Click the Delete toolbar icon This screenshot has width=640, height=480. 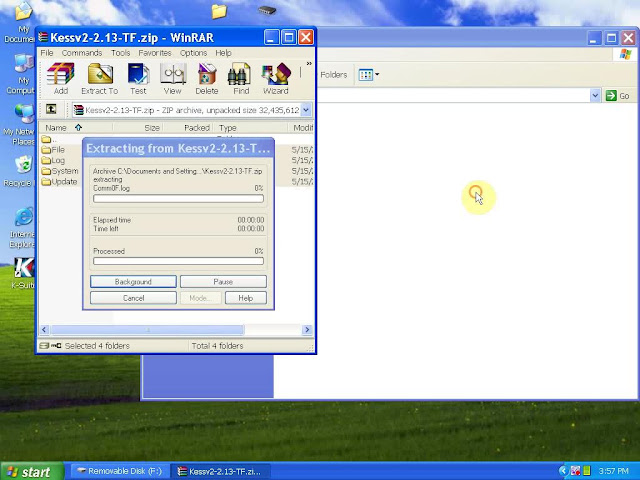point(207,79)
